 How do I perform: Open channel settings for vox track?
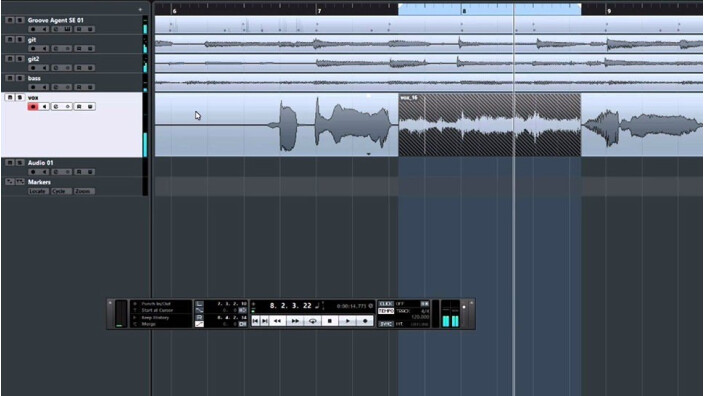56,106
